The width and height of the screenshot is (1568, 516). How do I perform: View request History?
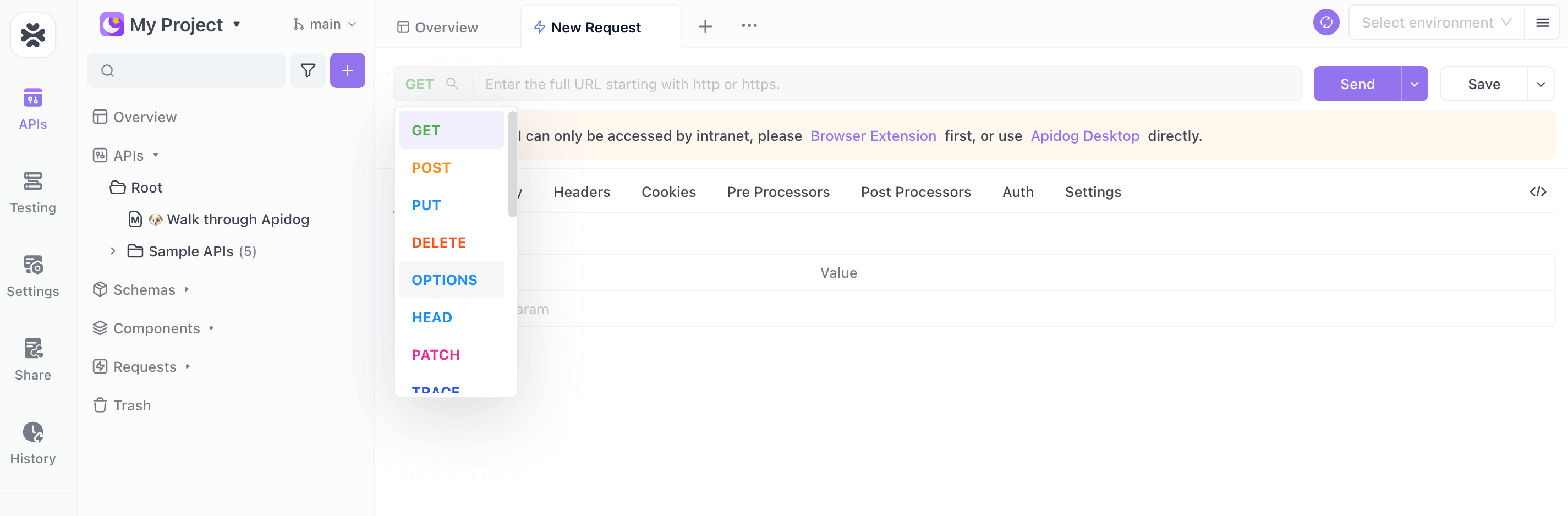pos(32,443)
